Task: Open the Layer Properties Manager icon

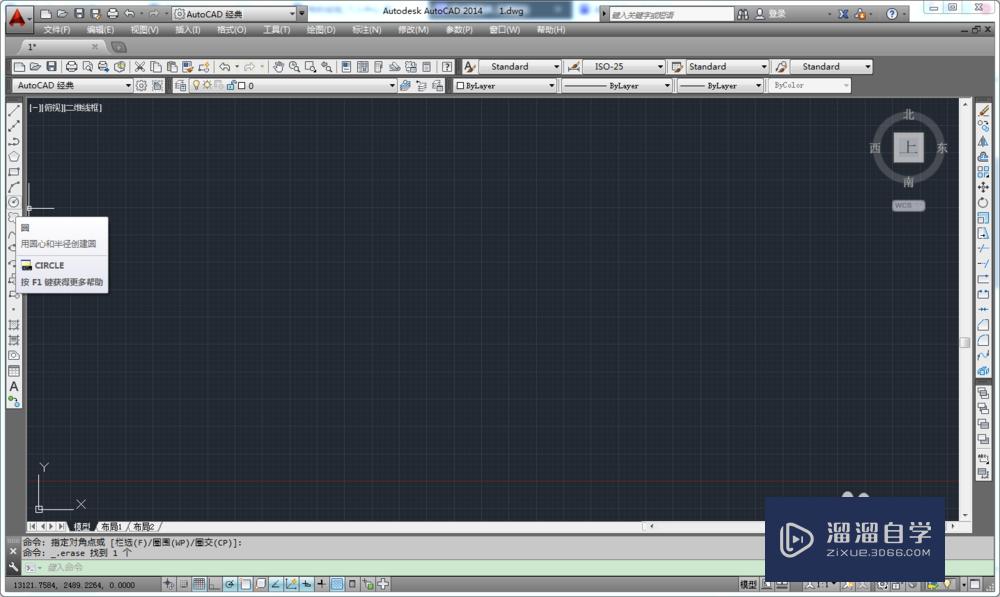Action: 180,85
